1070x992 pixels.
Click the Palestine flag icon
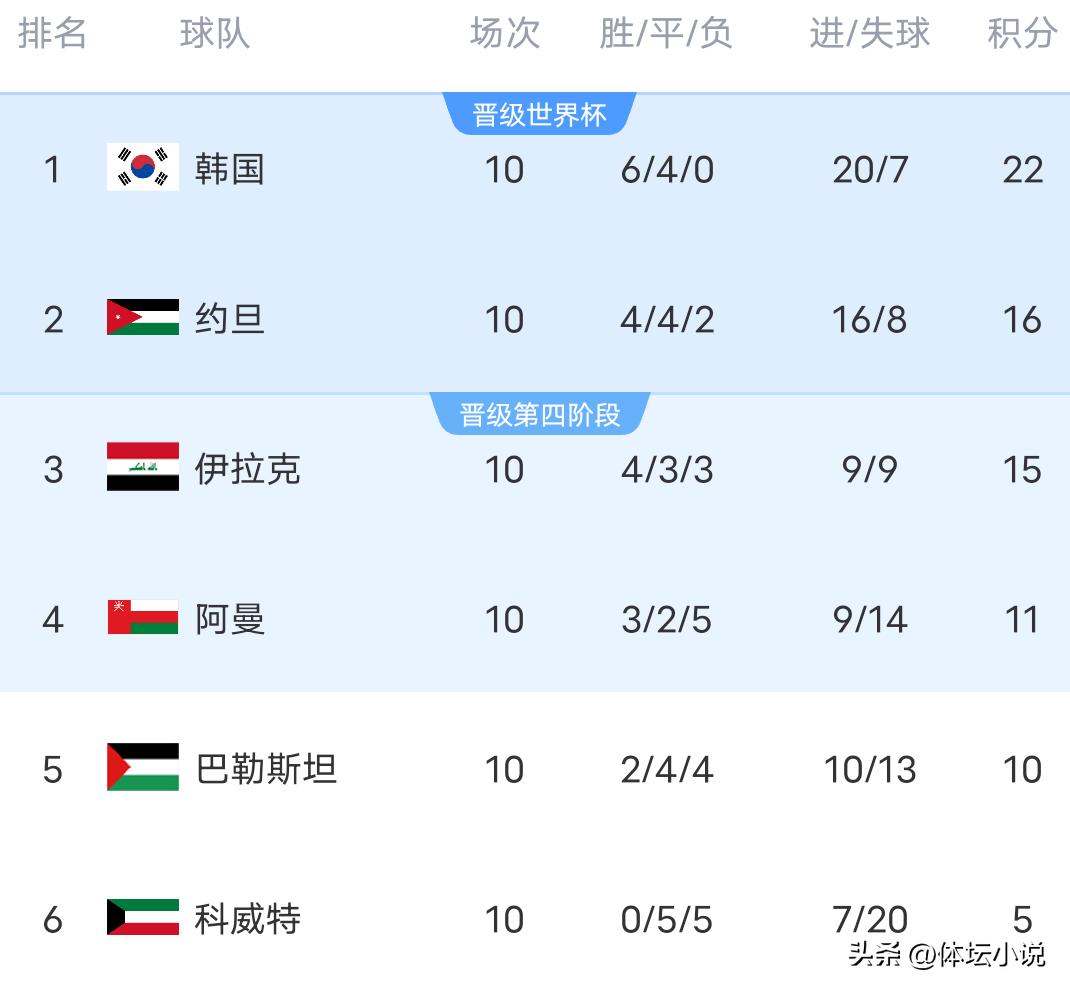[143, 767]
